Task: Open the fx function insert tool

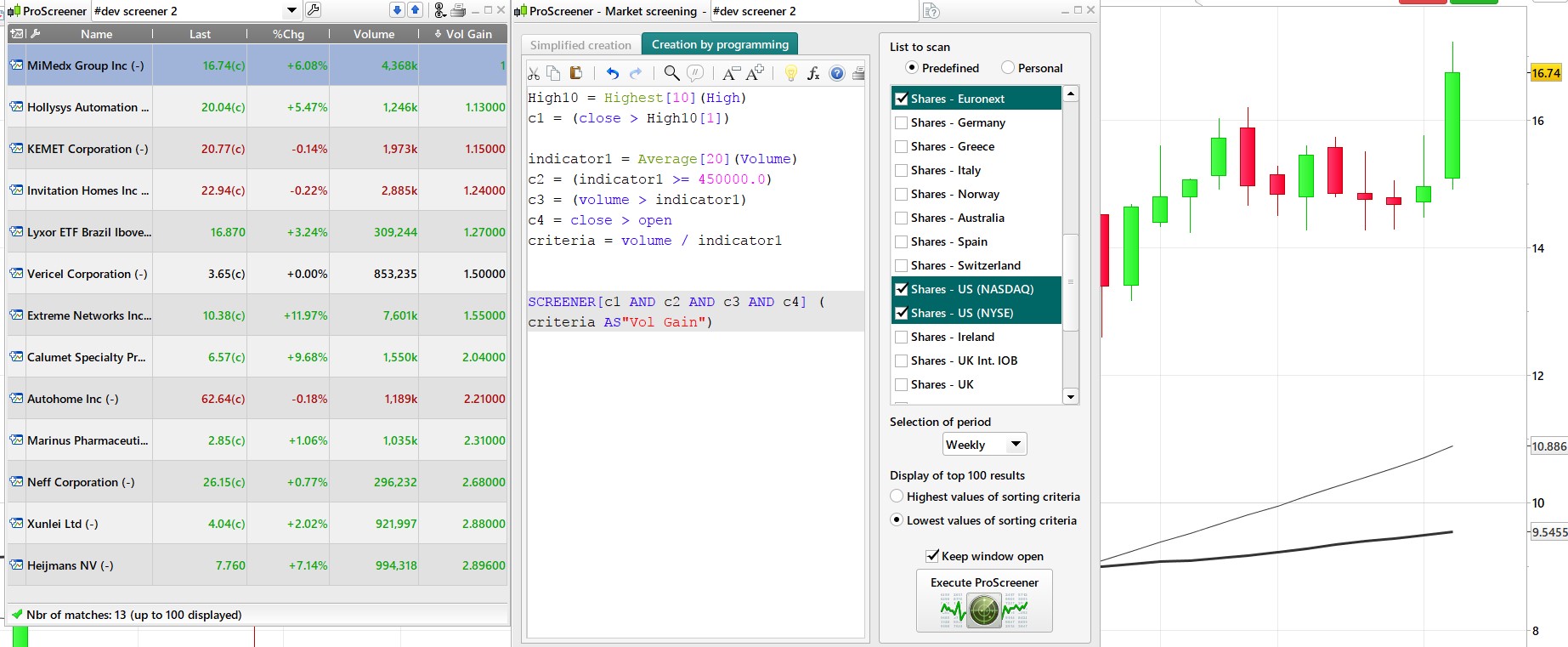Action: [813, 74]
